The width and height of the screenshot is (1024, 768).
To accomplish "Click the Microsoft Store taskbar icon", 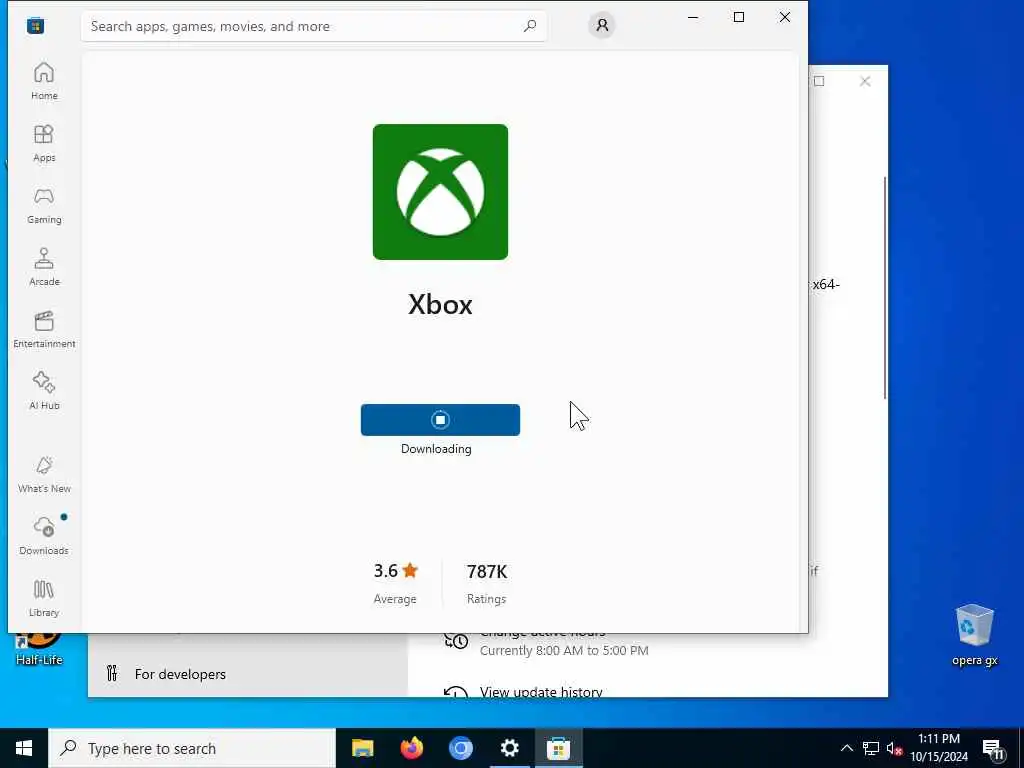I will tap(558, 748).
